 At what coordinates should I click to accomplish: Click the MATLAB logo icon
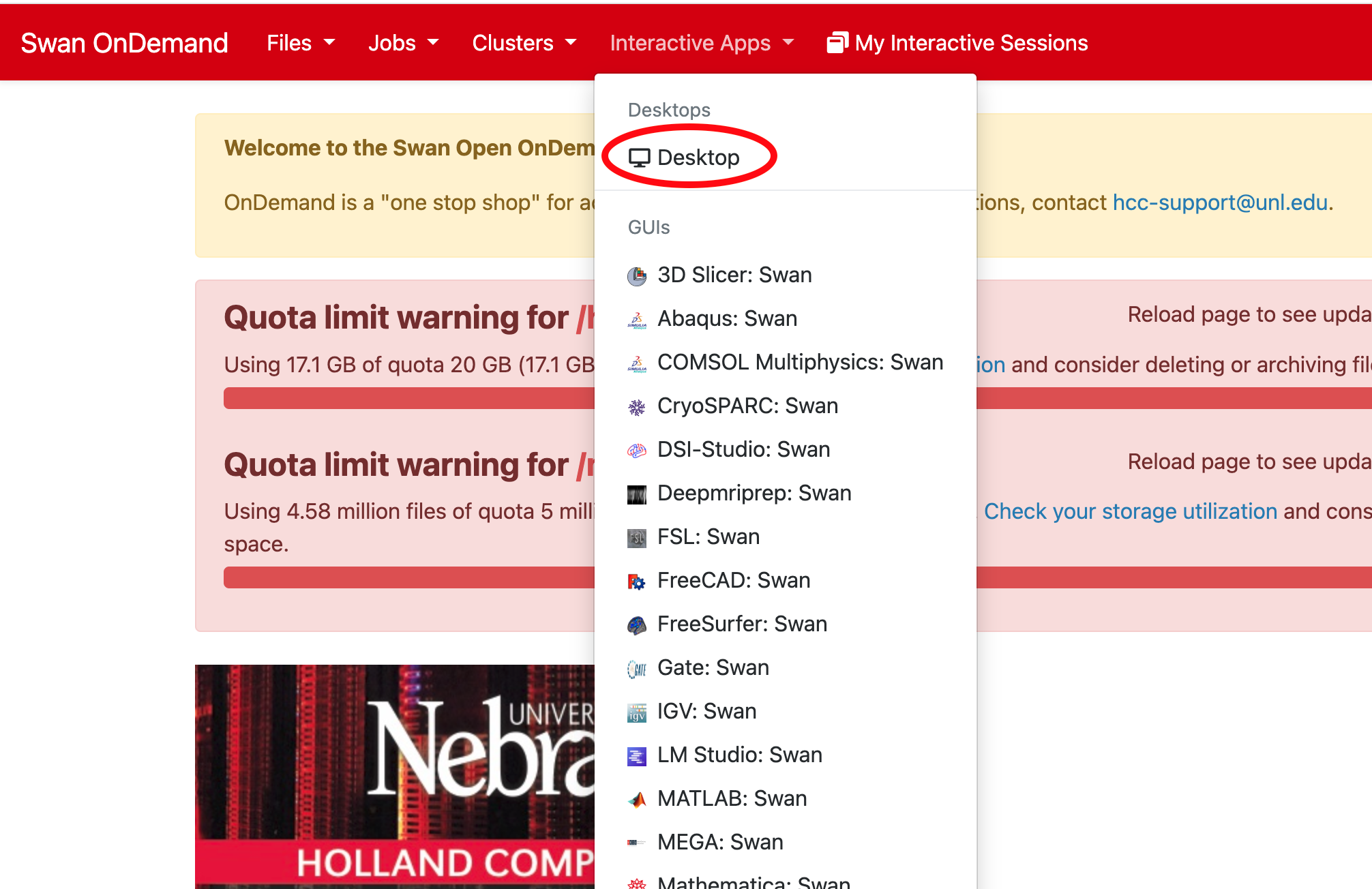pos(636,800)
